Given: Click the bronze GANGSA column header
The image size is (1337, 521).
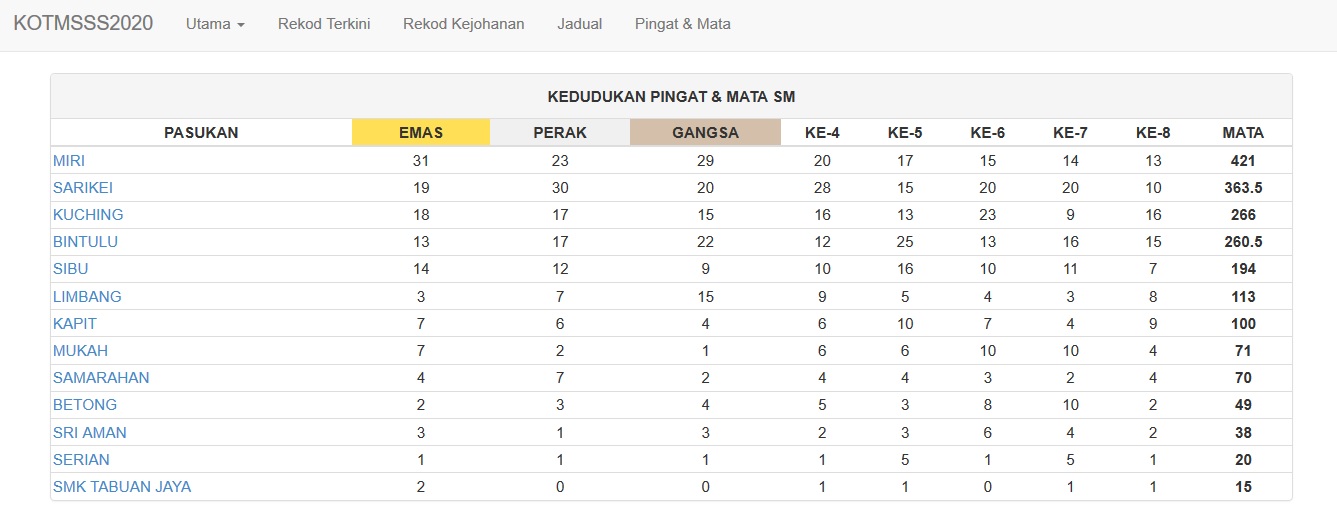Looking at the screenshot, I should pyautogui.click(x=705, y=132).
